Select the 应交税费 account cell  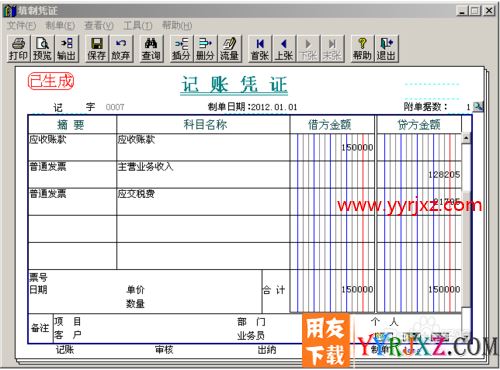[203, 202]
